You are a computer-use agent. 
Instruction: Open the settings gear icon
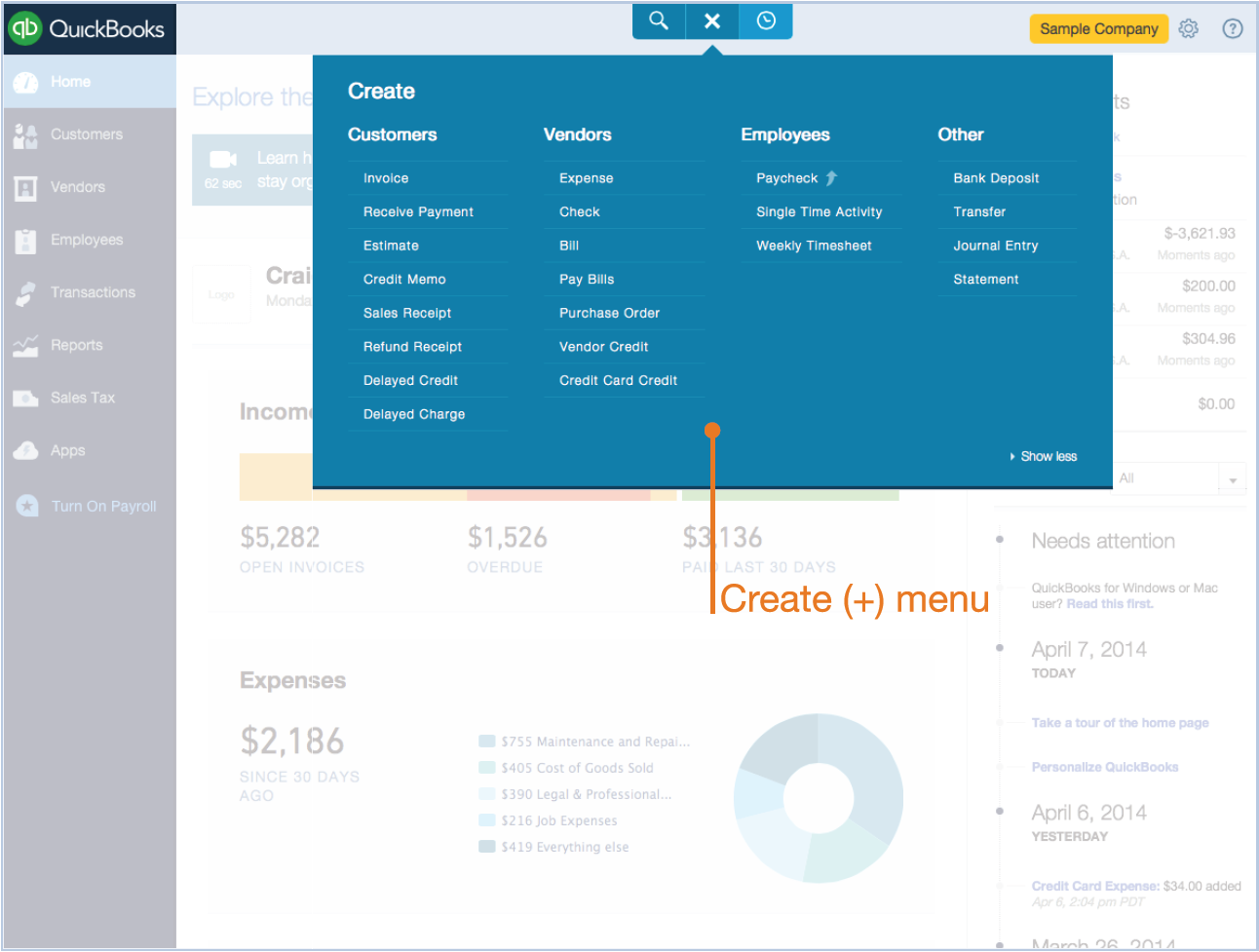(x=1188, y=28)
